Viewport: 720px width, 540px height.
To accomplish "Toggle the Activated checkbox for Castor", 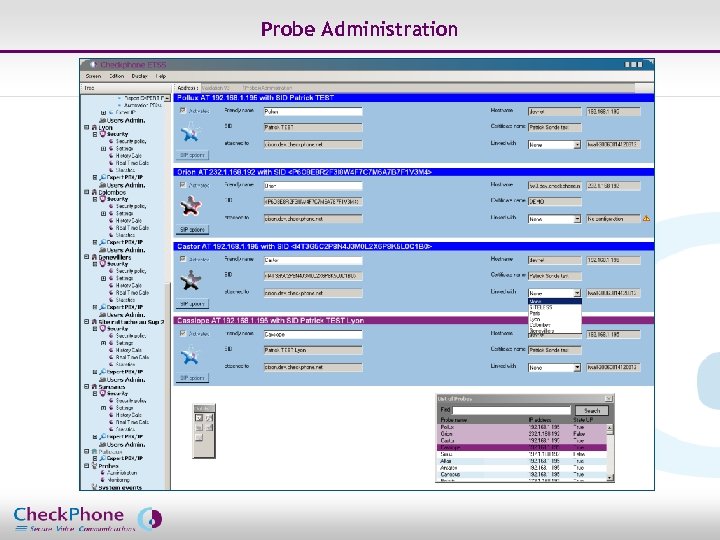I will point(183,259).
